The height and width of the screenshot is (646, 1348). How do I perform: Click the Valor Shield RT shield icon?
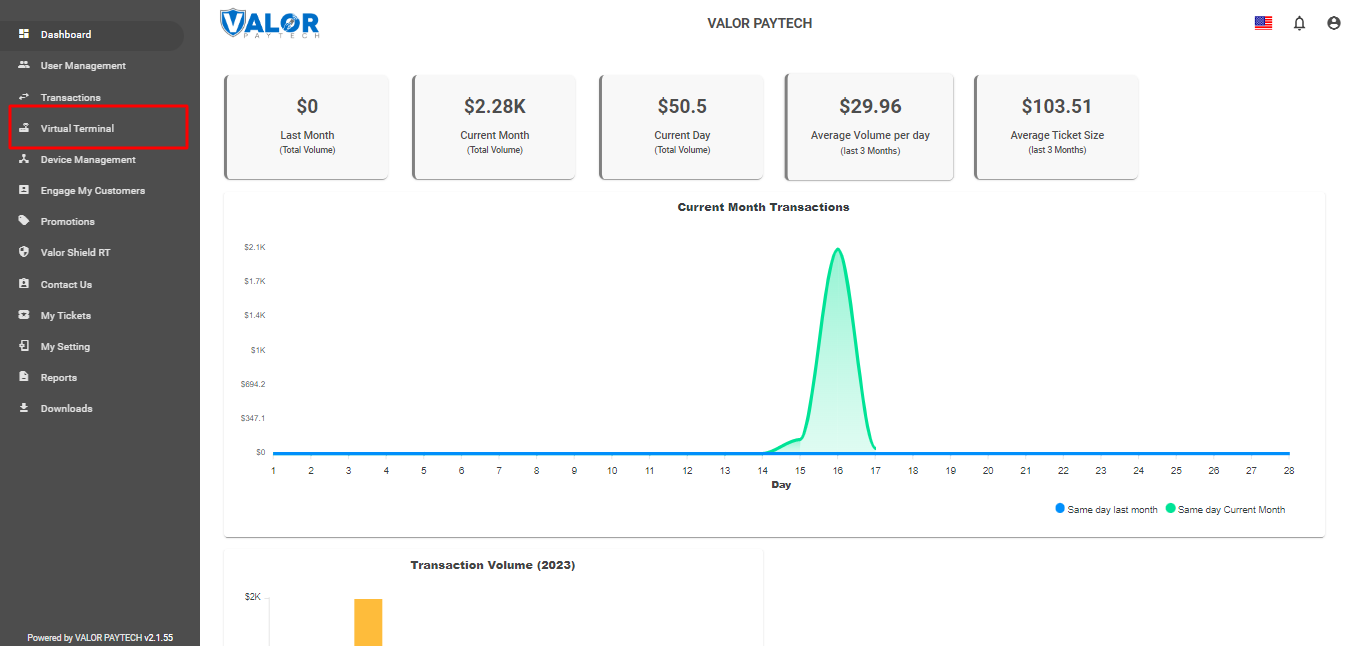(24, 252)
